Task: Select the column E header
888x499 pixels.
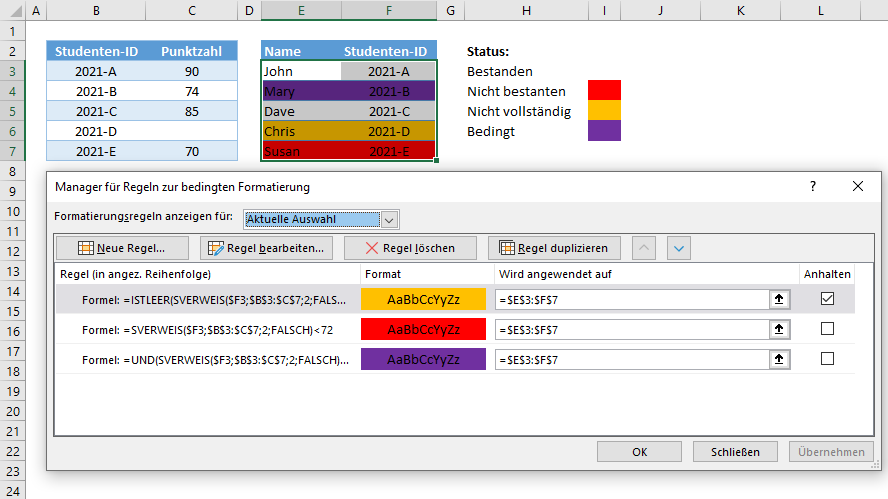Action: (301, 10)
